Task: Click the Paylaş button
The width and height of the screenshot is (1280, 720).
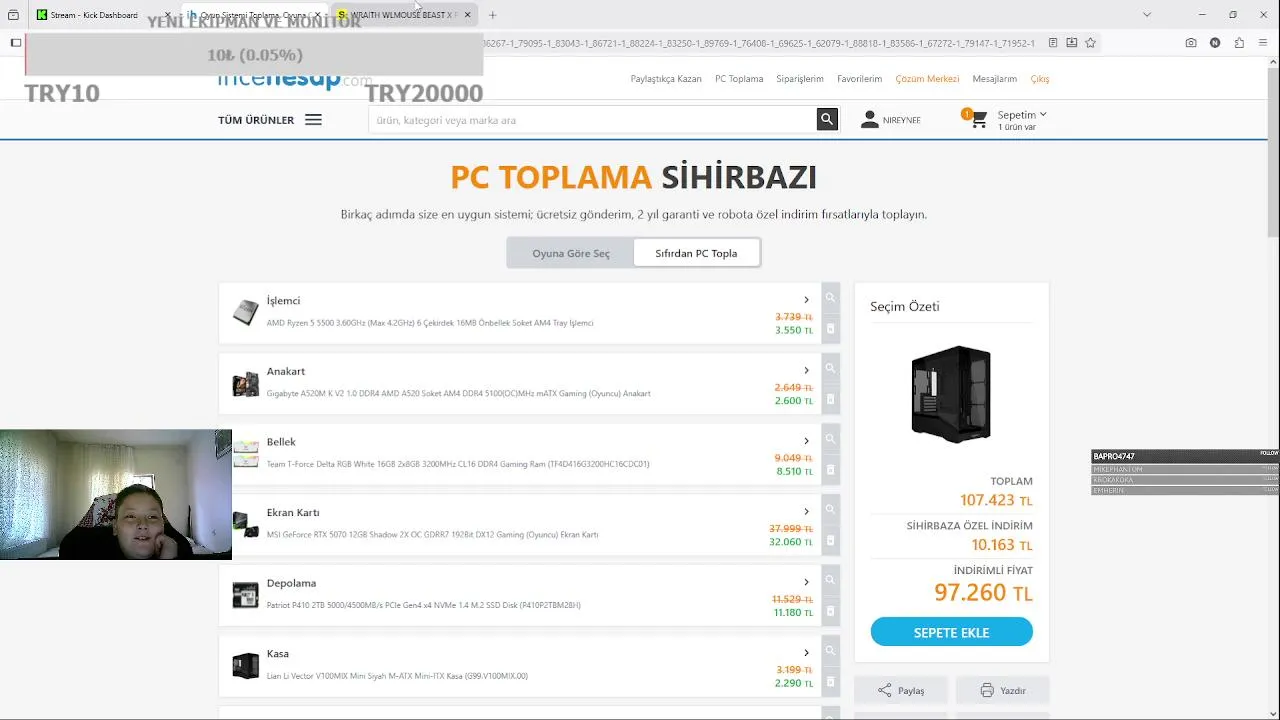Action: (x=901, y=690)
